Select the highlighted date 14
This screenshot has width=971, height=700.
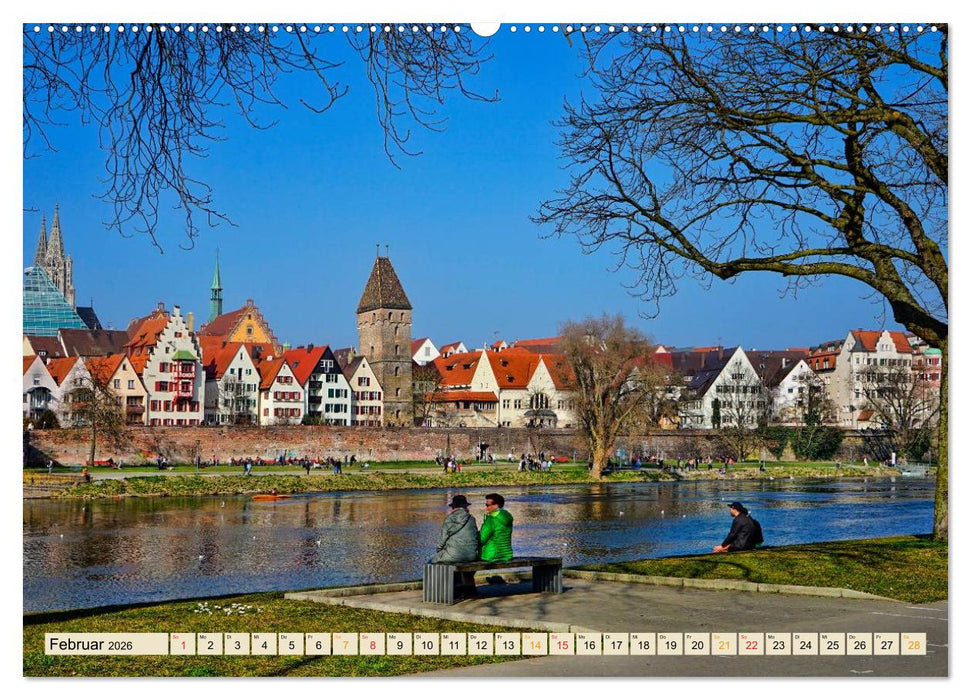537,646
